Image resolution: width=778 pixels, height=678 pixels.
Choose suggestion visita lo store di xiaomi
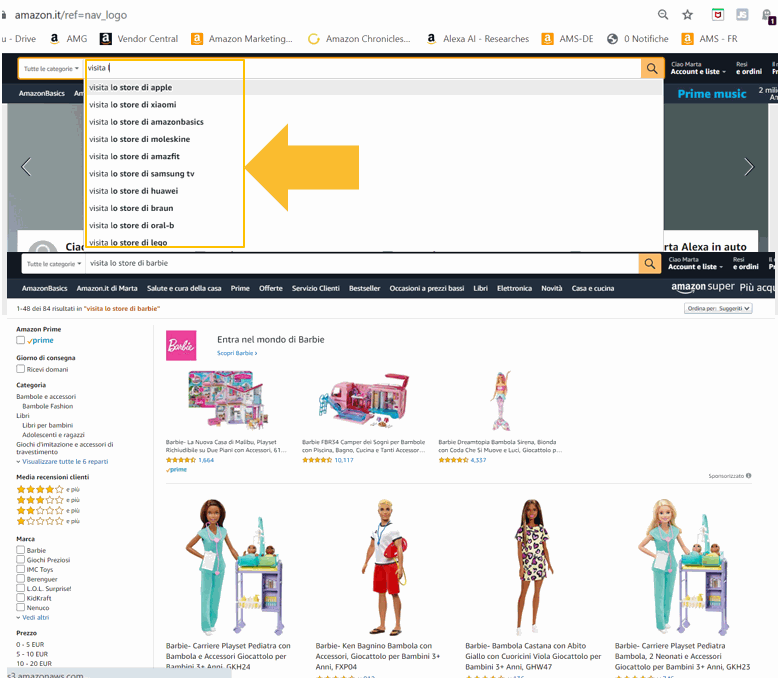point(132,105)
